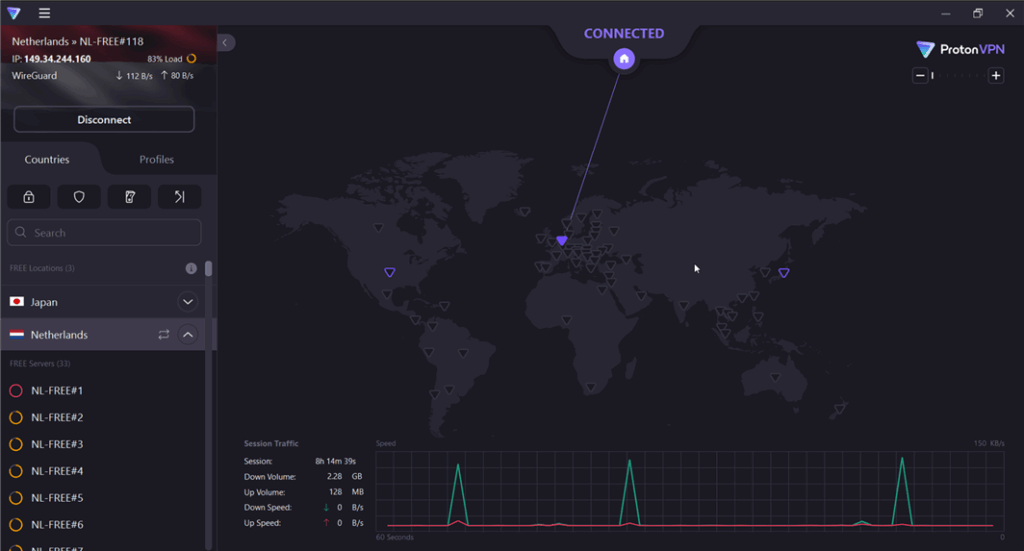Click the country Search field

[104, 233]
